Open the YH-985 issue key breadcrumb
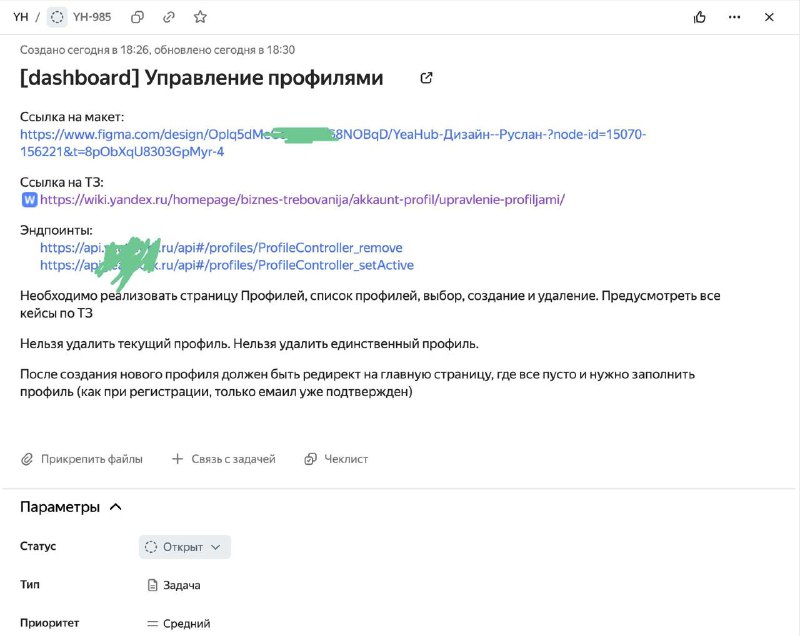This screenshot has width=800, height=636. pyautogui.click(x=92, y=17)
